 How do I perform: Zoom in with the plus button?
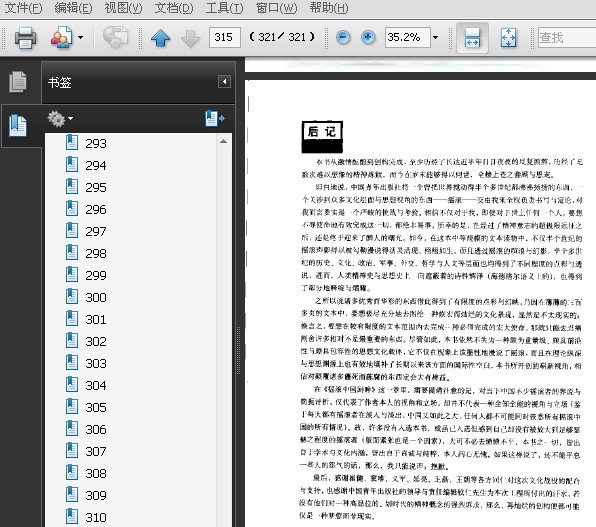pos(368,37)
